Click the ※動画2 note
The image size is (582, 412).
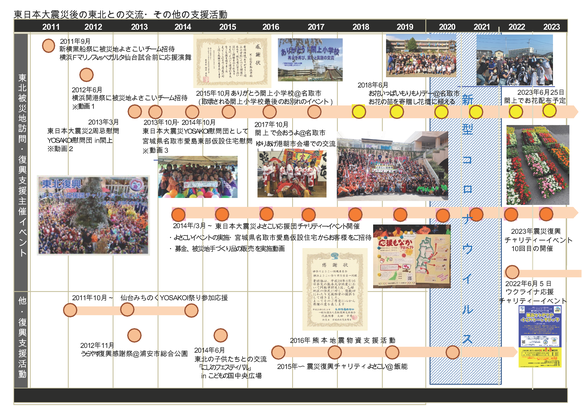tap(60, 149)
